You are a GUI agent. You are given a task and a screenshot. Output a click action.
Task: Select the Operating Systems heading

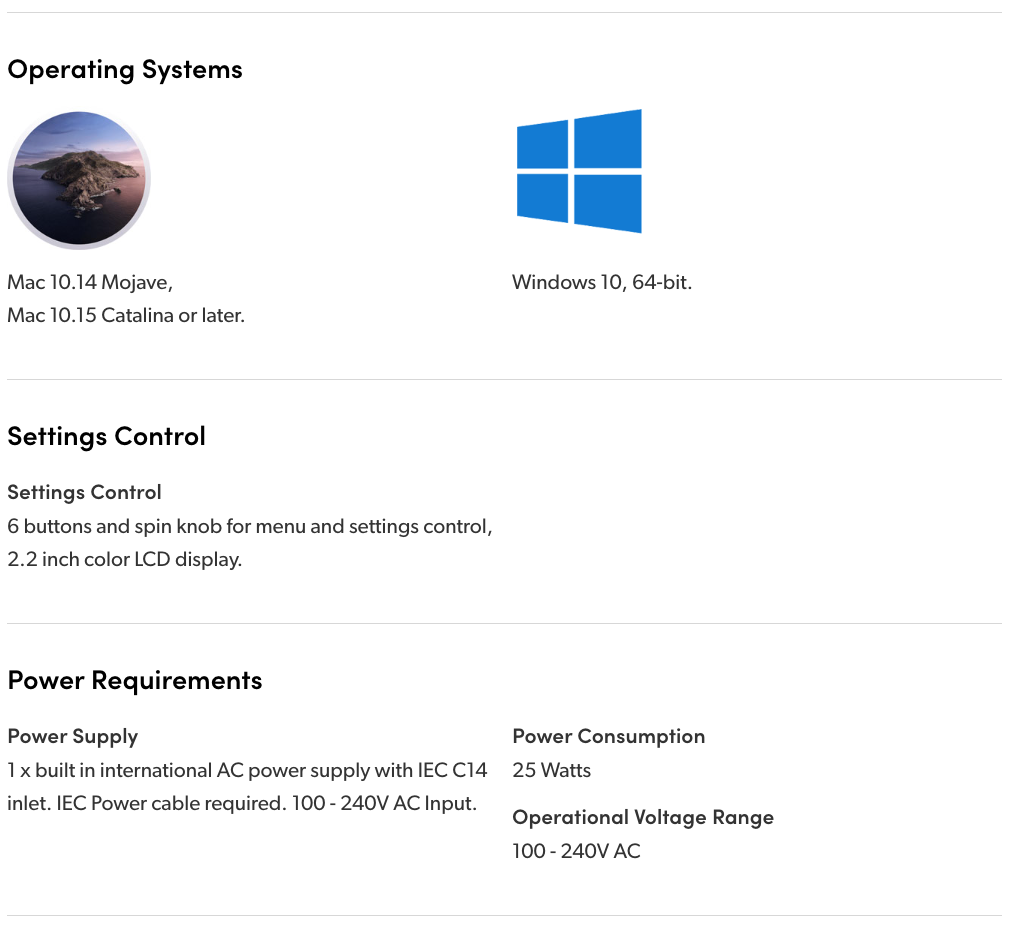[125, 70]
